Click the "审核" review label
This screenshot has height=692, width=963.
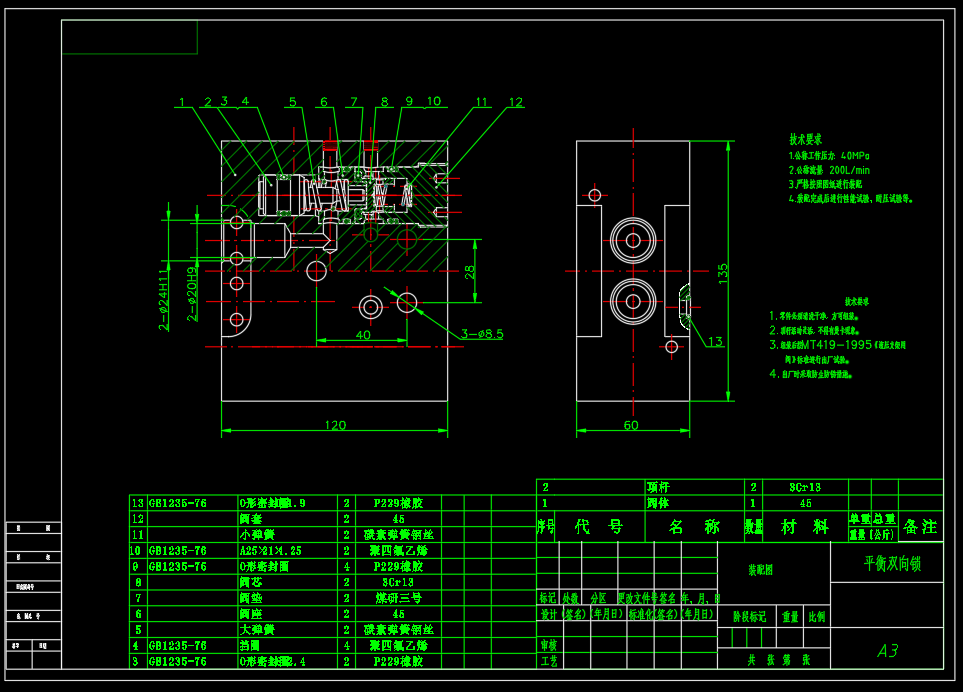point(549,645)
